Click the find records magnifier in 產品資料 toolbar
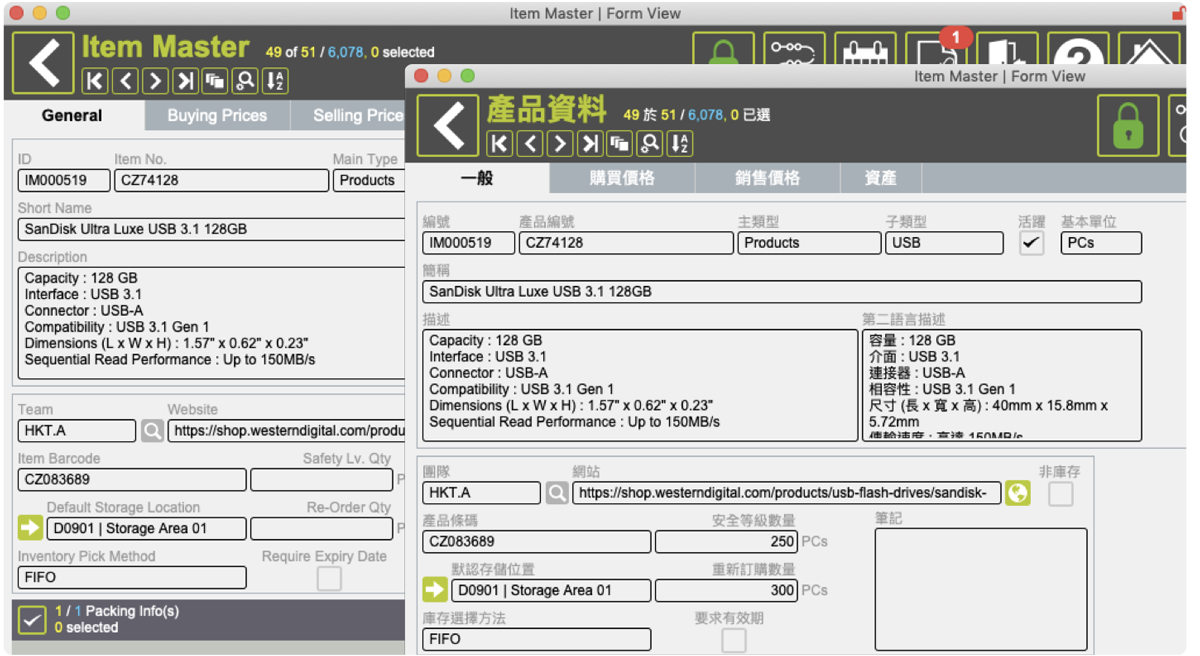Viewport: 1200px width, 656px height. coord(649,144)
